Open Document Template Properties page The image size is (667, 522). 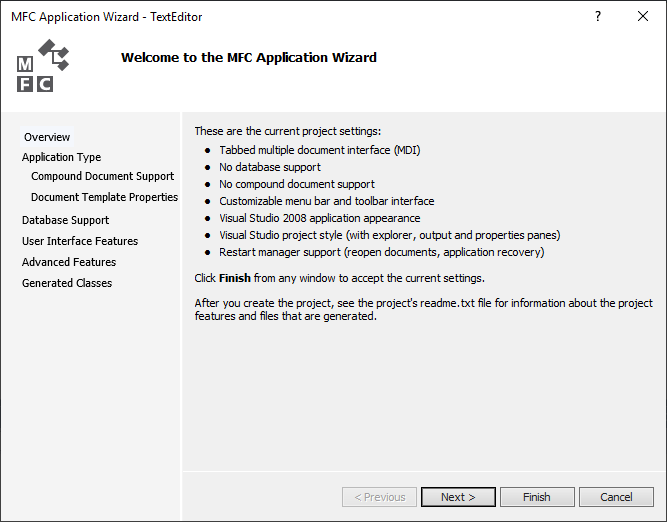tap(104, 197)
